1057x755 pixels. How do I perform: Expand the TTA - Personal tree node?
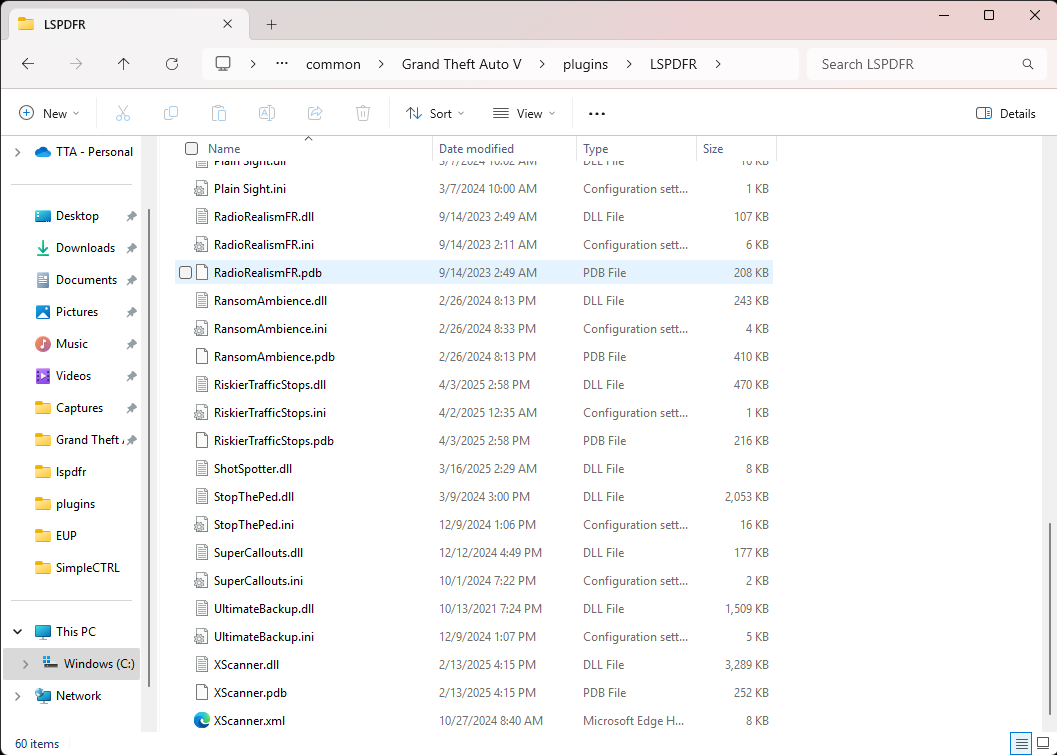[x=18, y=152]
